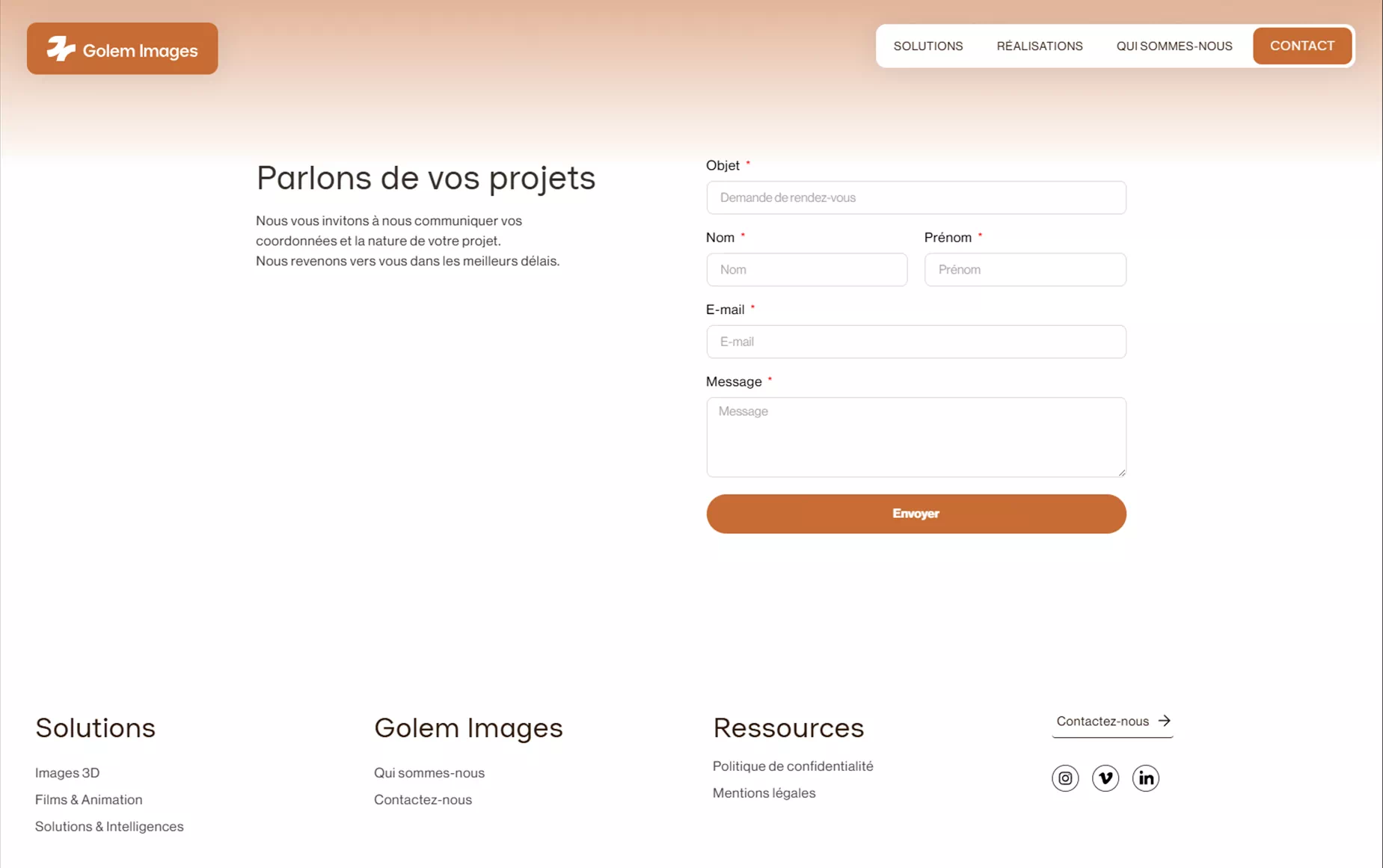1383x868 pixels.
Task: Open the Solutions navigation menu
Action: [x=927, y=46]
